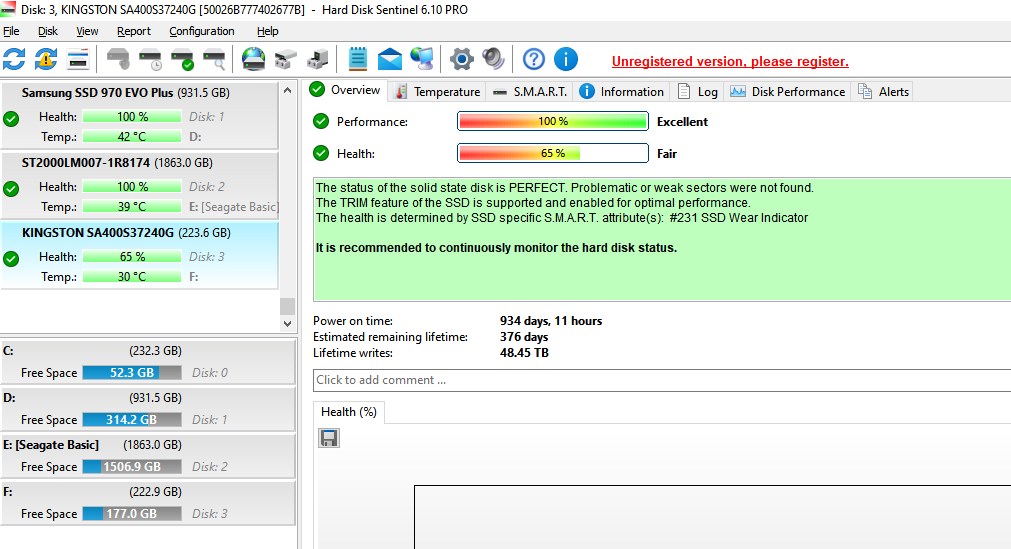Switch to the Log tab

pyautogui.click(x=698, y=92)
